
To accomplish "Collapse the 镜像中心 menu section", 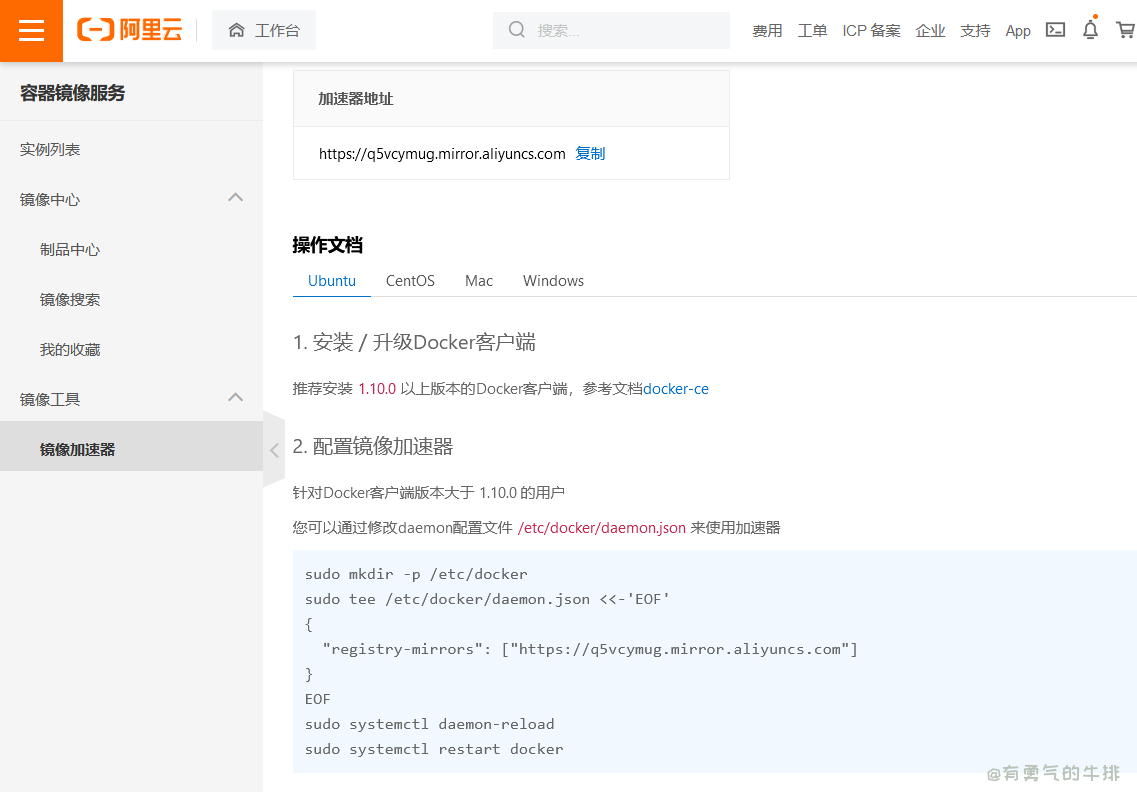I will pos(236,198).
